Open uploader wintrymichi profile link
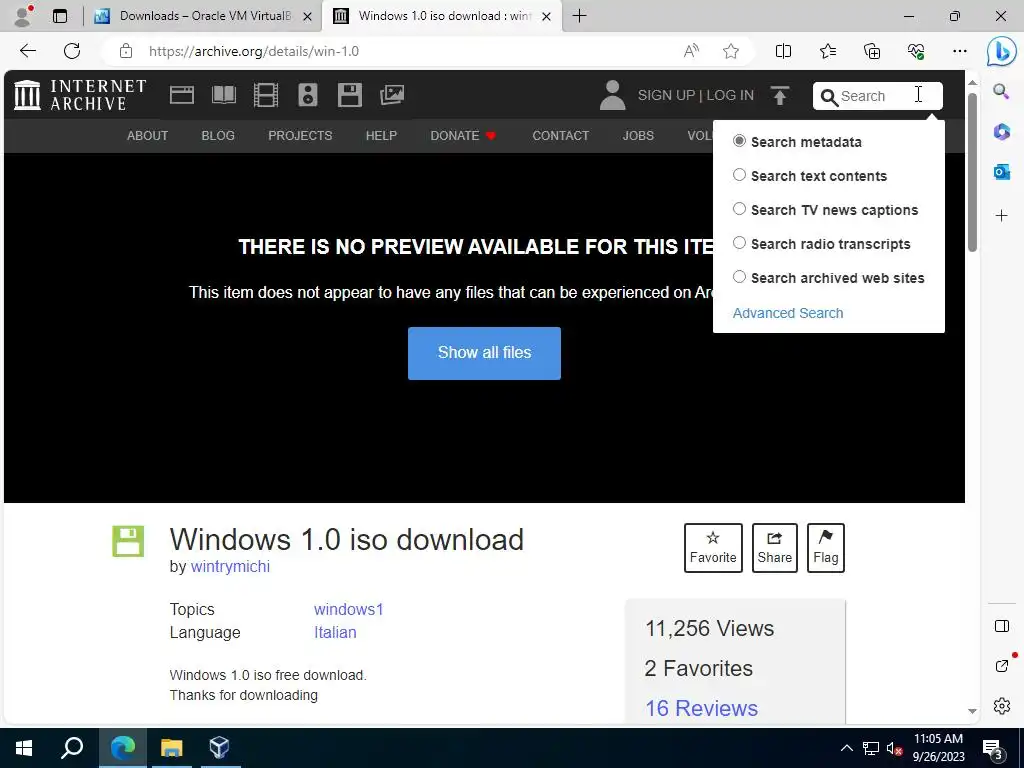 click(231, 567)
